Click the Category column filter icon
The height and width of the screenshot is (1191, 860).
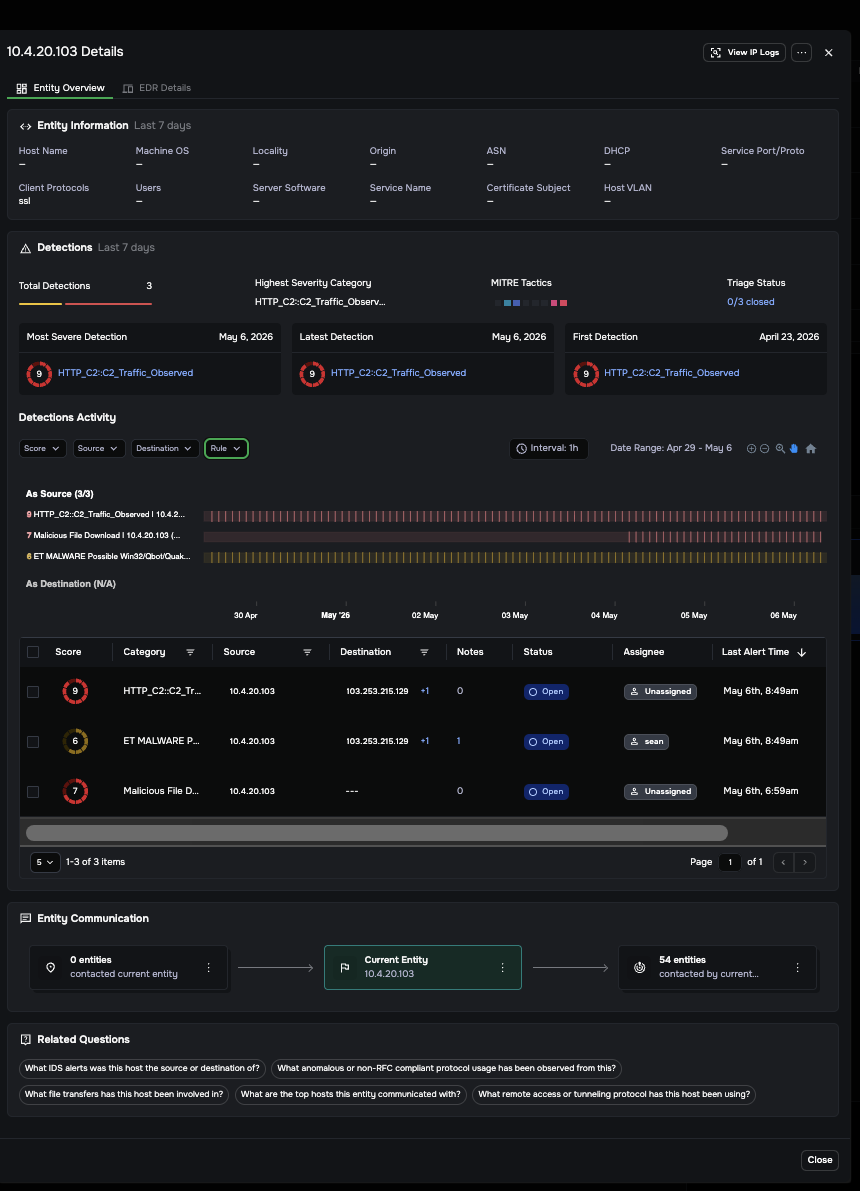(x=190, y=652)
